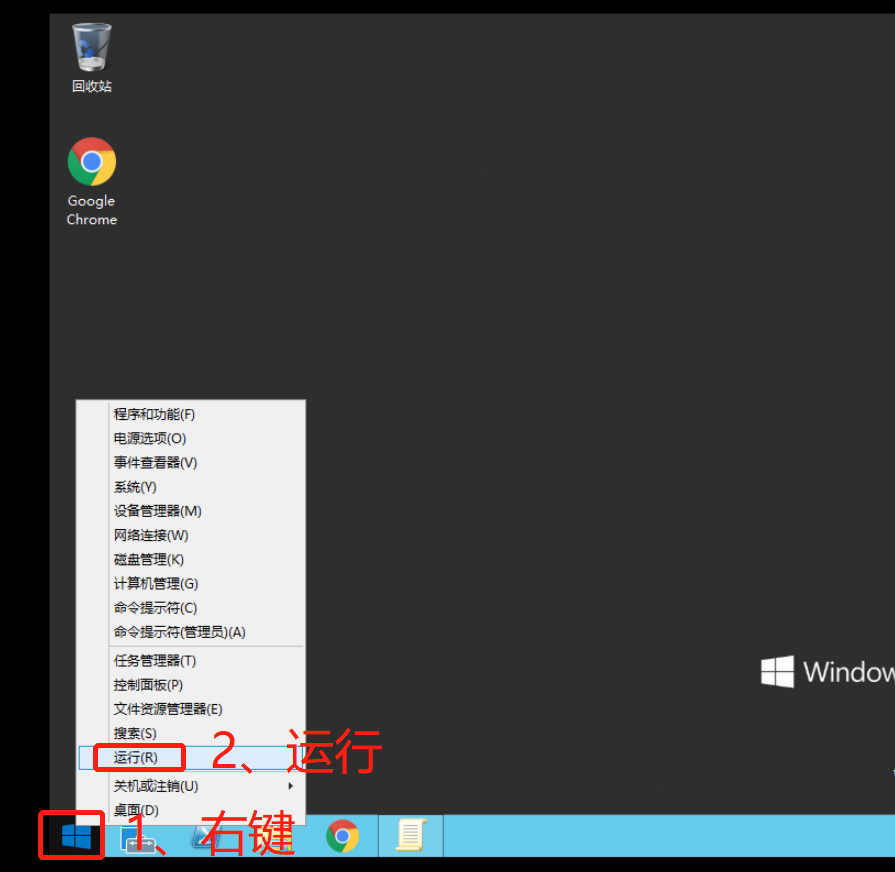Open 事件查看器(V) from the menu
This screenshot has width=895, height=872.
[x=155, y=462]
